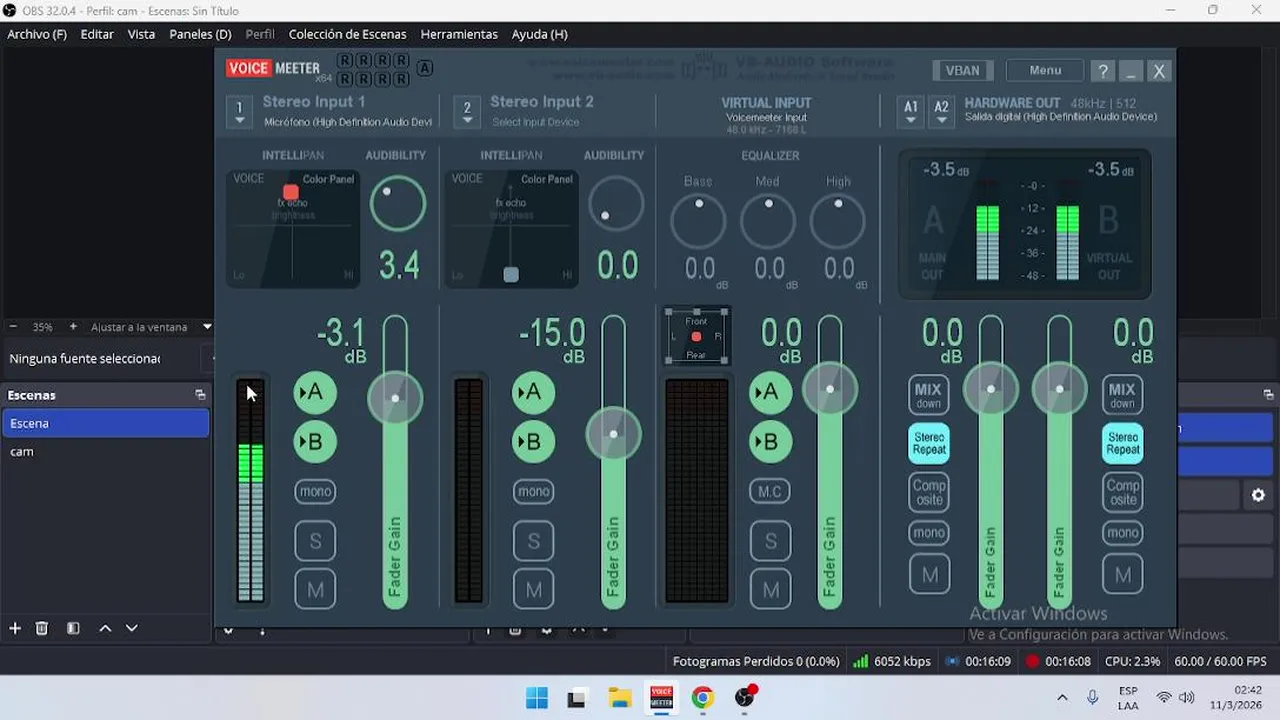Open OBS Editar menu
The width and height of the screenshot is (1280, 720).
click(97, 34)
